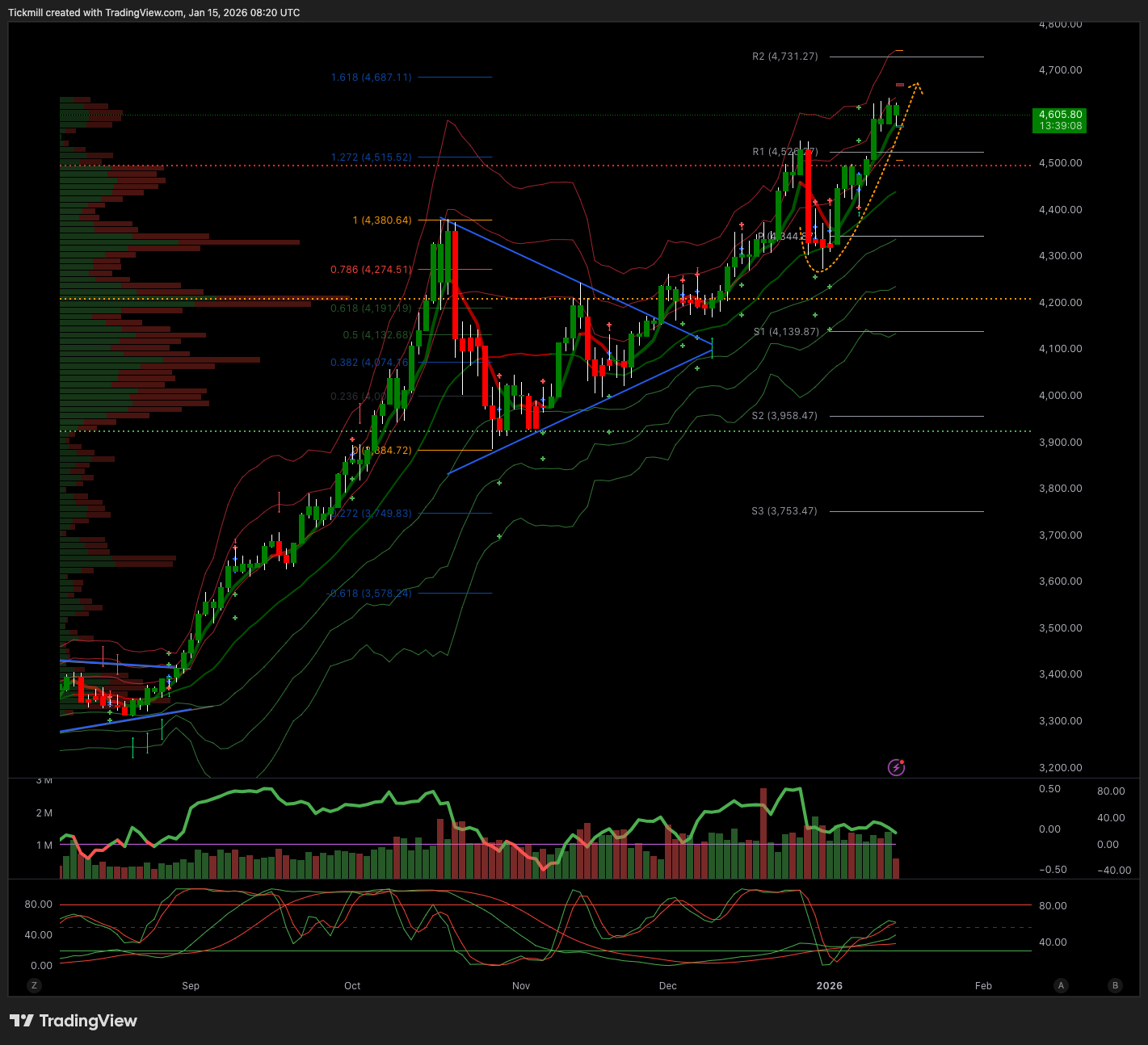
Task: Click the purple lightning bolt event icon
Action: pyautogui.click(x=896, y=767)
